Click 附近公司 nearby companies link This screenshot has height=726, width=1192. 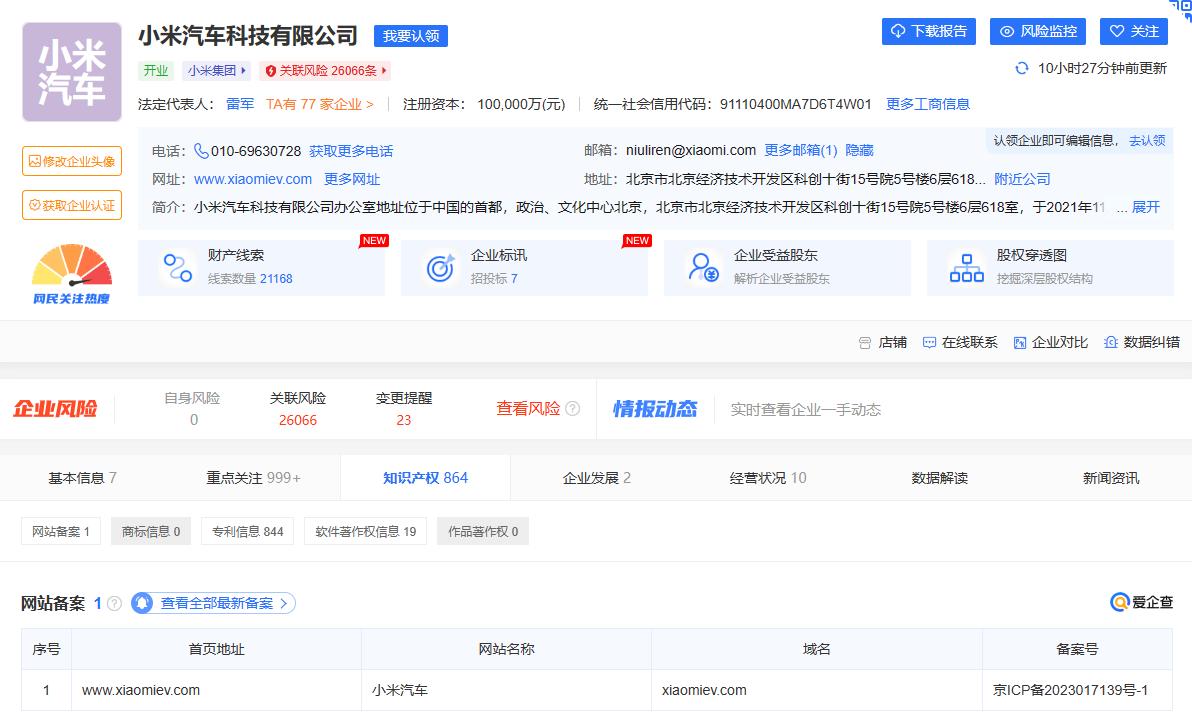point(1022,179)
